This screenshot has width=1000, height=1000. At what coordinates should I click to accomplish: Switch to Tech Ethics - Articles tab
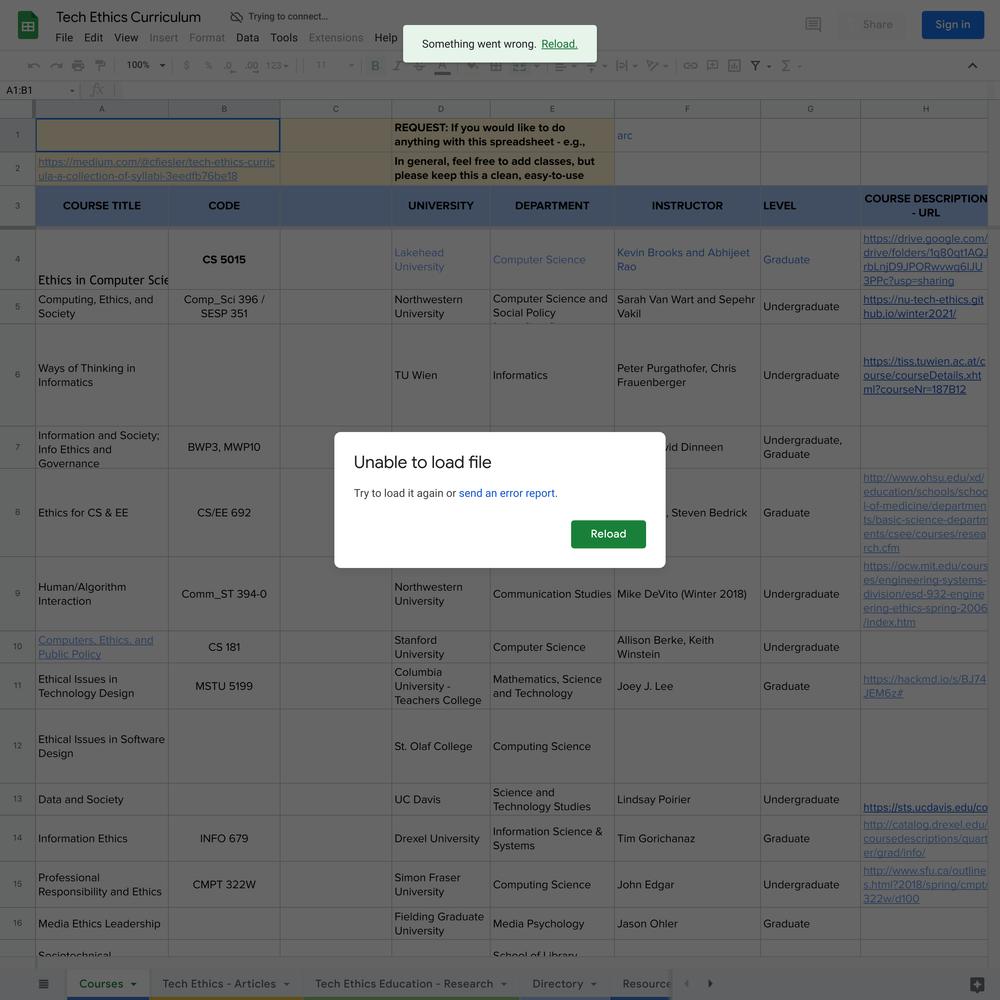point(219,983)
